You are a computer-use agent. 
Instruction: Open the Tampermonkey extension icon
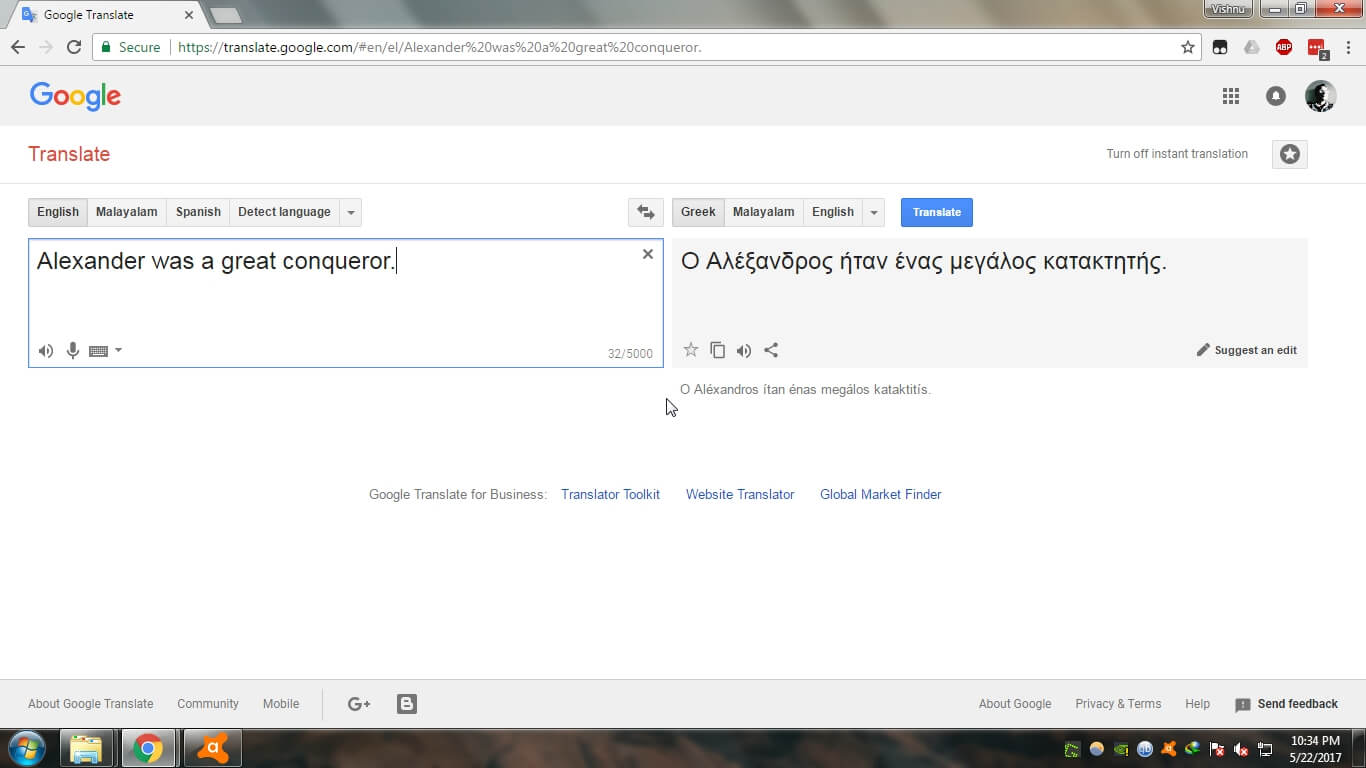point(1220,47)
